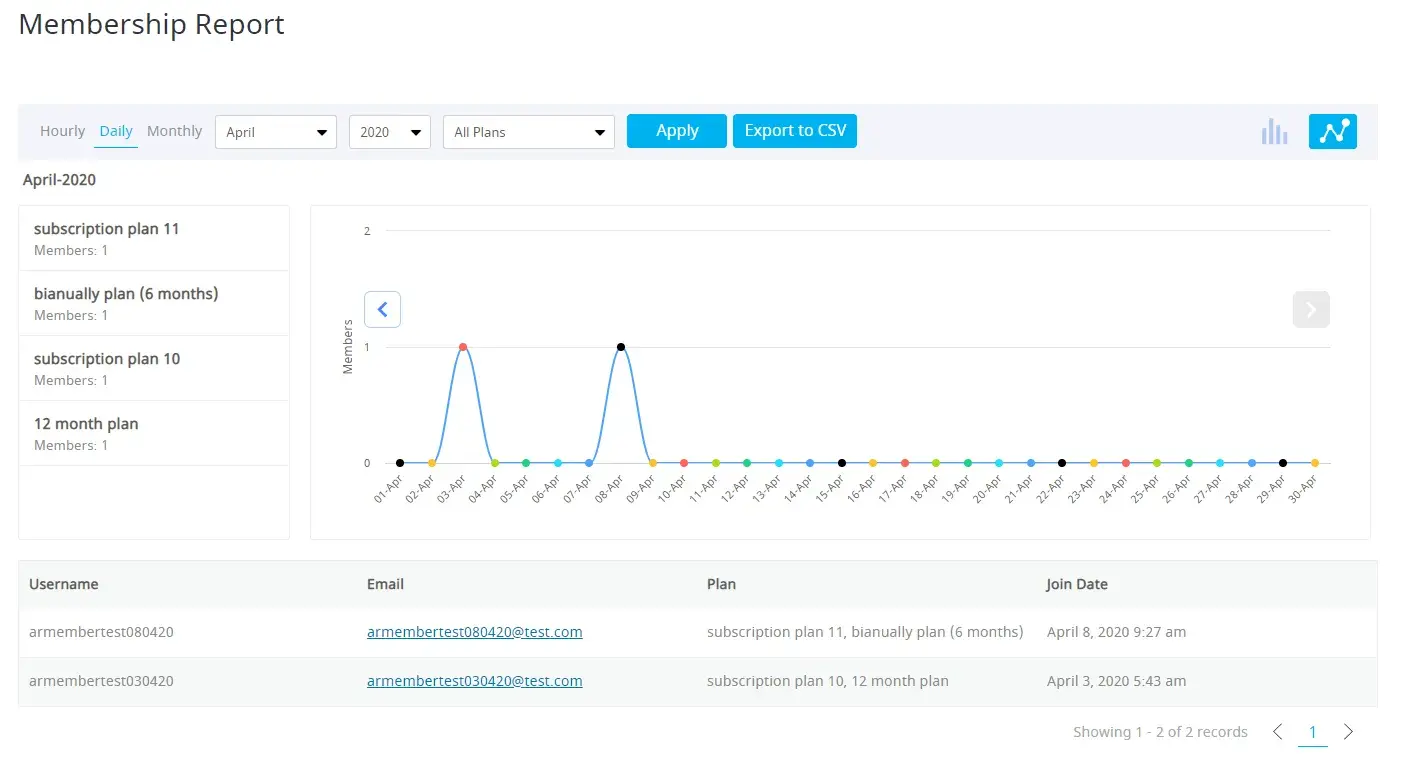Viewport: 1402px width, 764px height.
Task: Switch to the Hourly view
Action: click(x=62, y=131)
